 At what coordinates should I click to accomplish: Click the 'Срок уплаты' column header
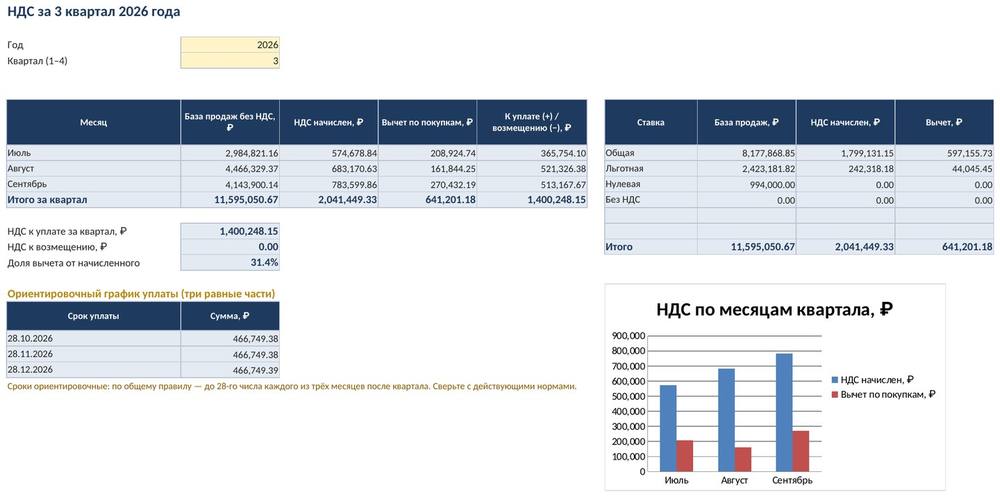pos(94,316)
